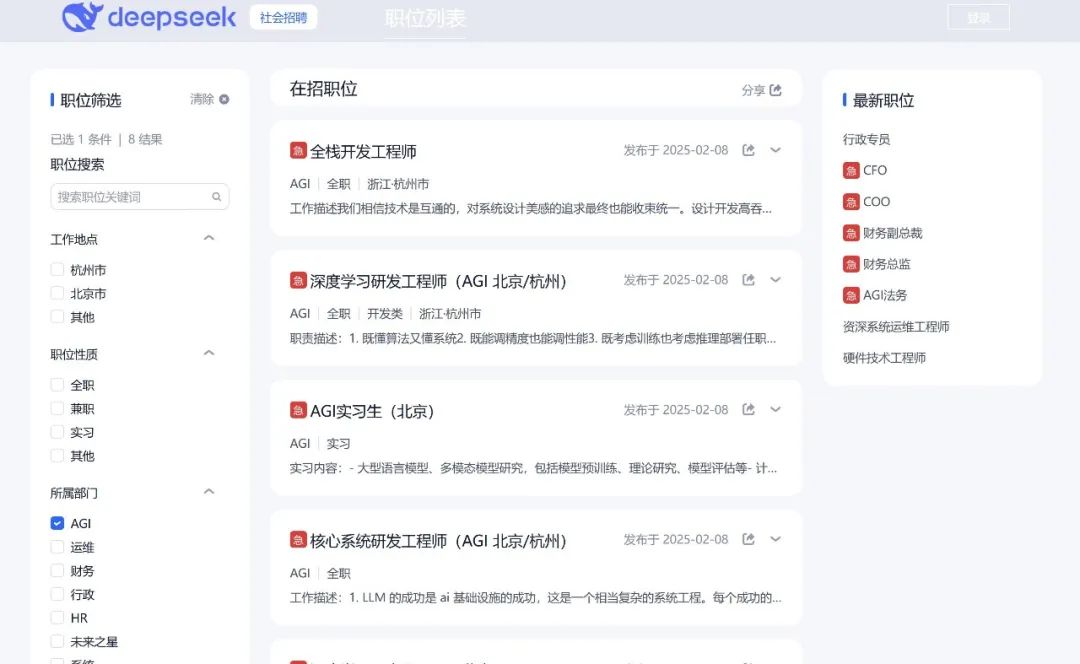This screenshot has height=664, width=1080.
Task: Click the urgent badge on 全栈开发工程师
Action: point(298,150)
